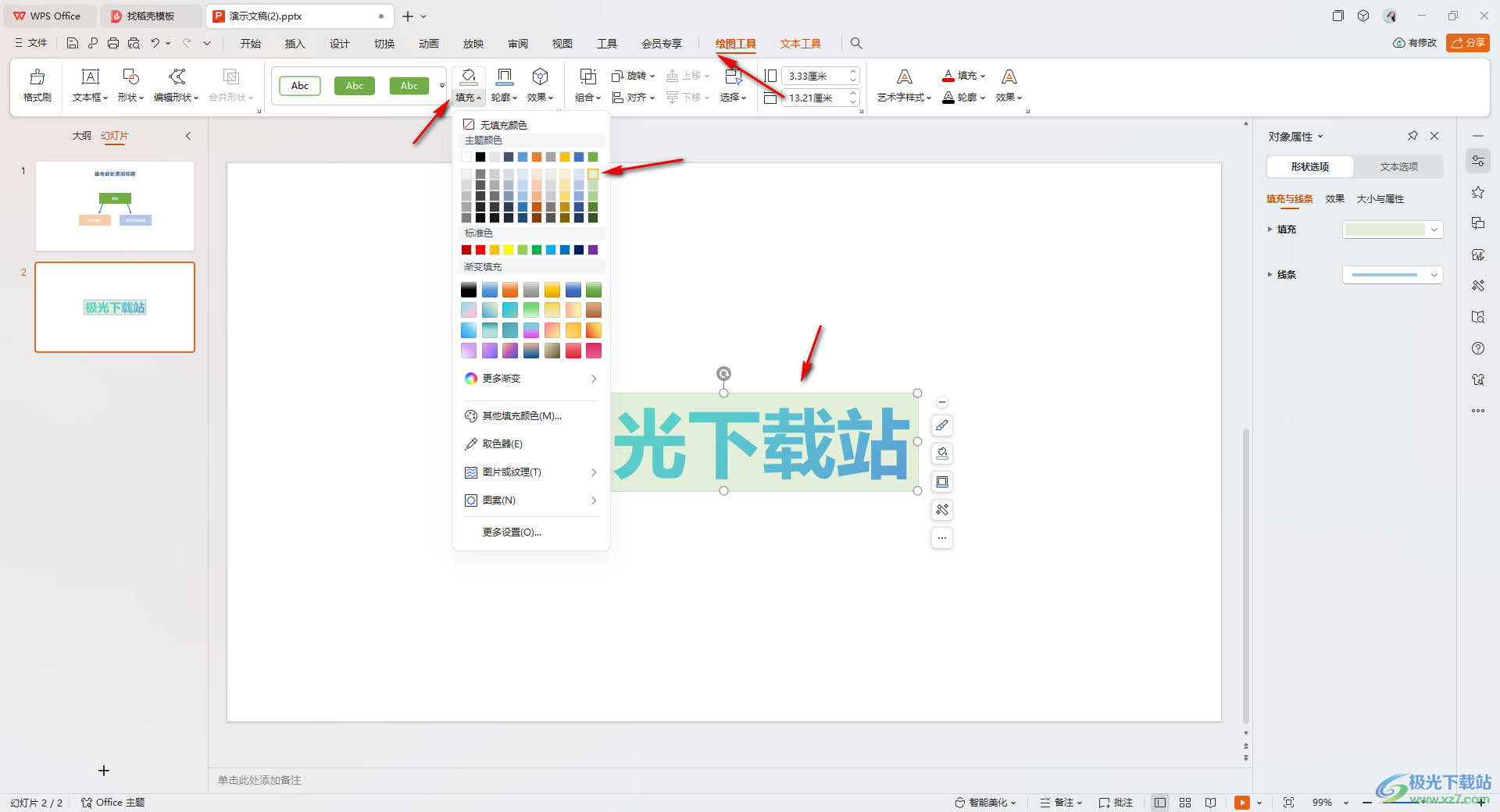The image size is (1500, 812).
Task: Open More Gradients (更多渐变) submenu
Action: [531, 379]
